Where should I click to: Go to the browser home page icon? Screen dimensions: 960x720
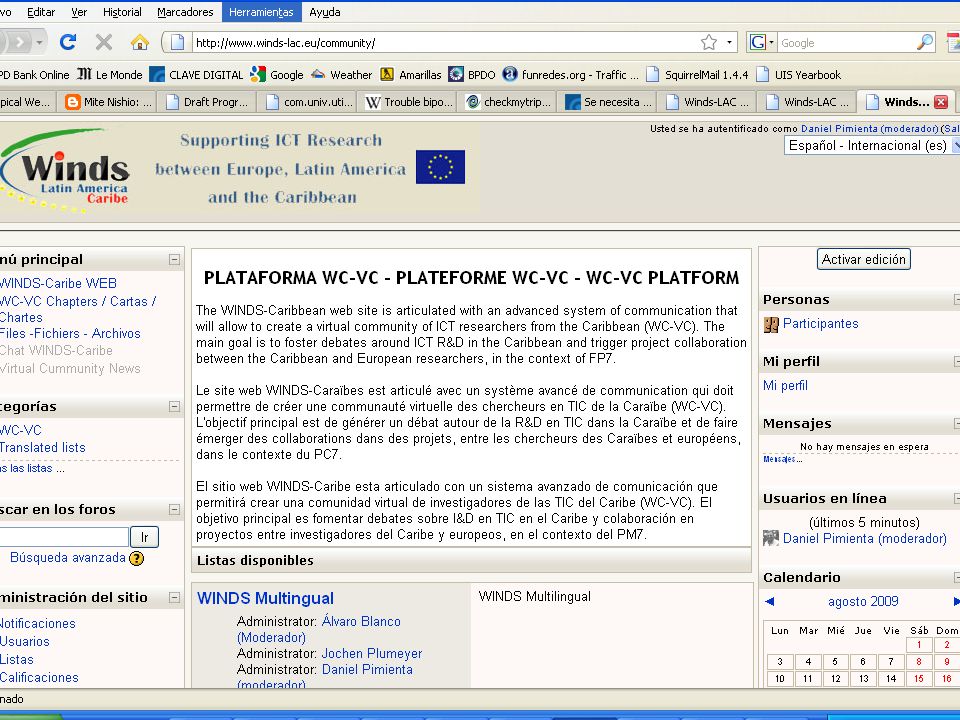(140, 42)
